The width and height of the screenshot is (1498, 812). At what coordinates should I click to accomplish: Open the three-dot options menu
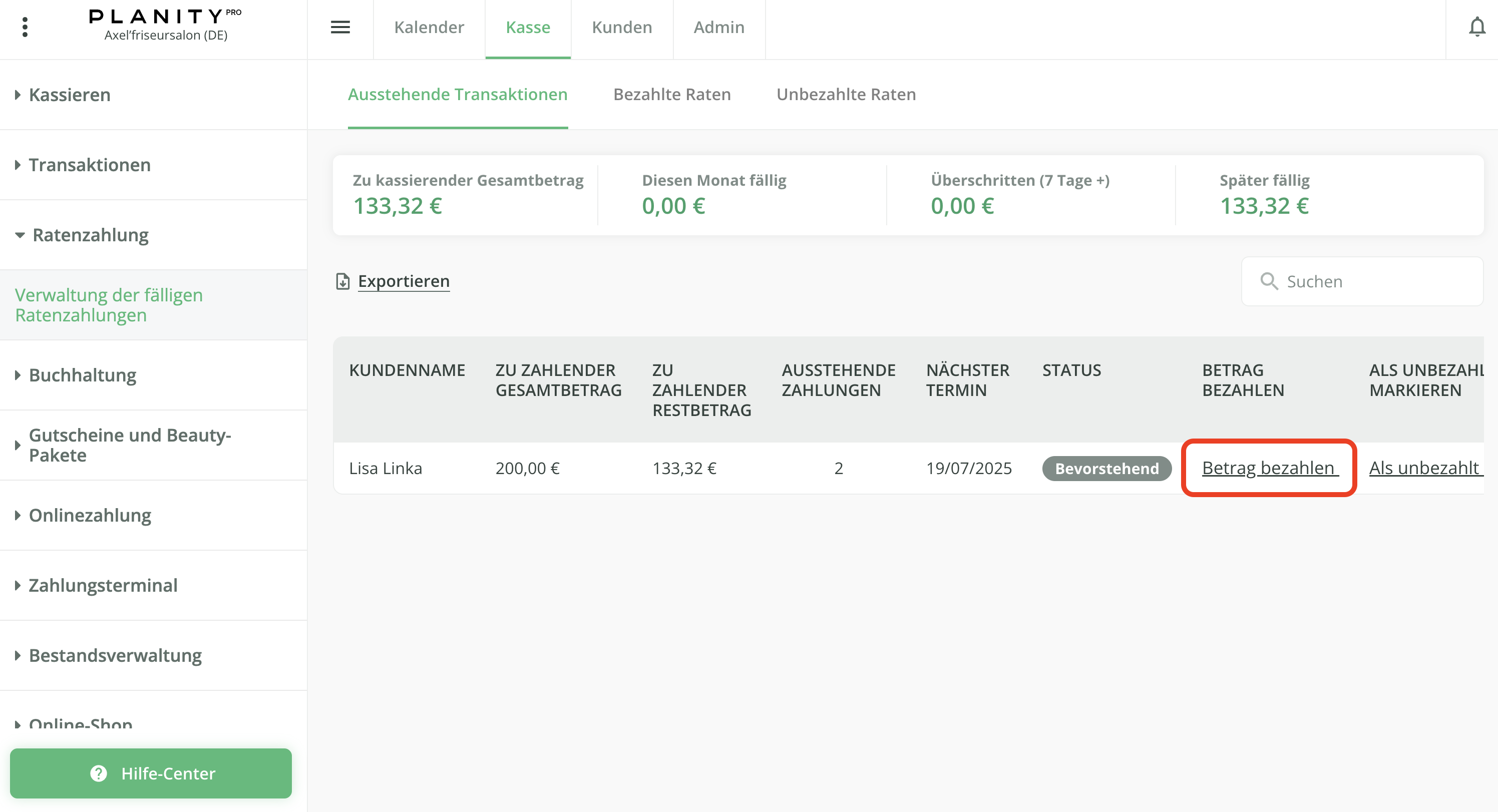[x=25, y=27]
